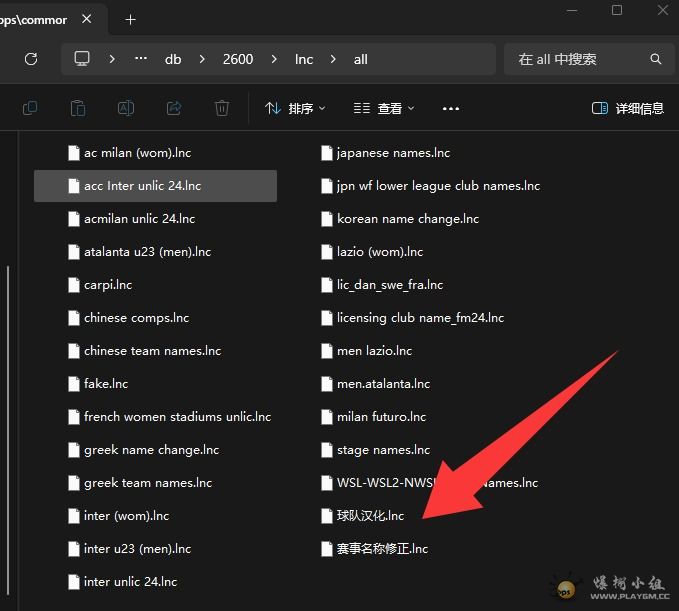
Task: Open the 查看 view dropdown
Action: 383,108
